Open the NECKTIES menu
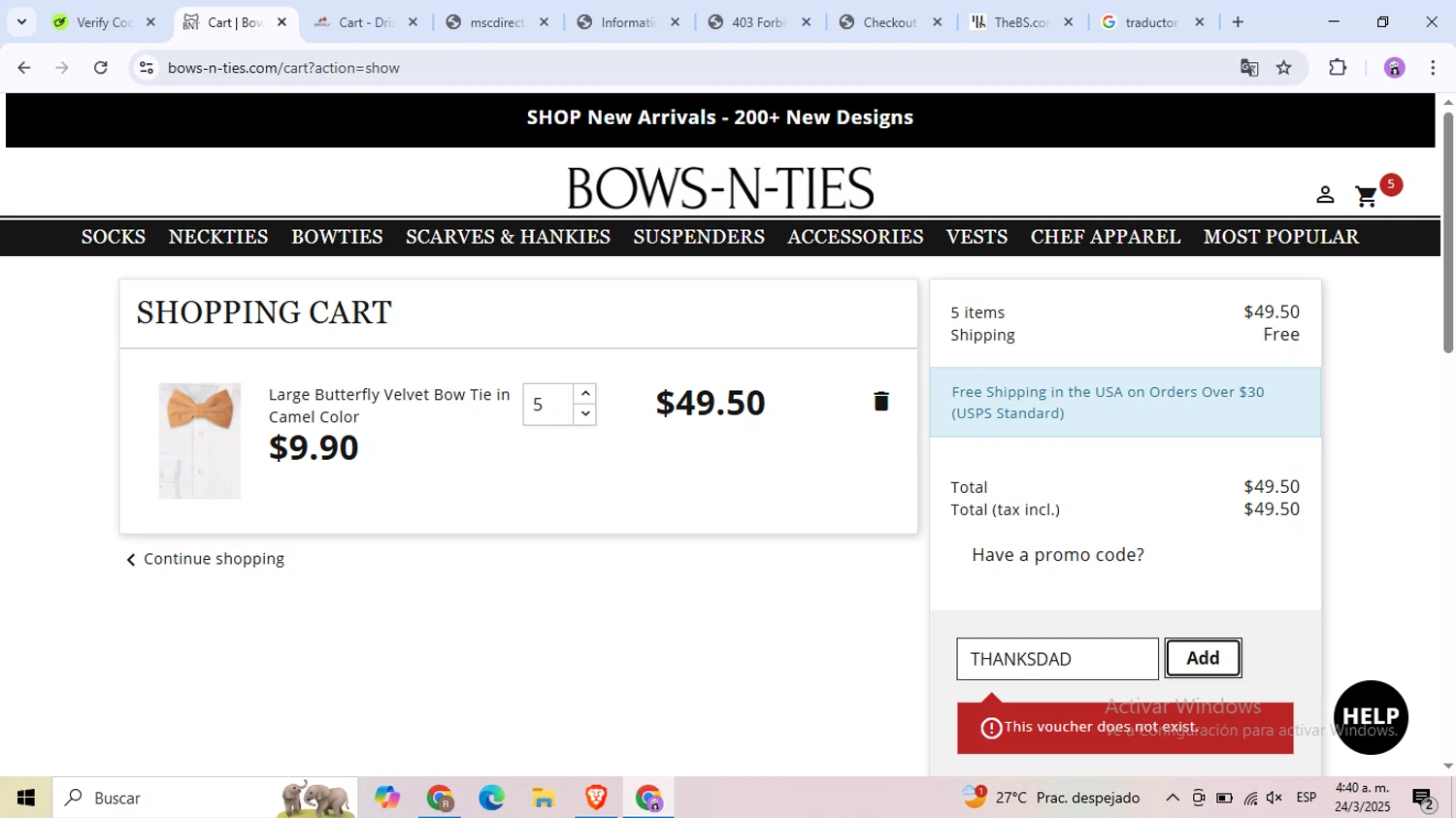The width and height of the screenshot is (1456, 818). [x=218, y=237]
